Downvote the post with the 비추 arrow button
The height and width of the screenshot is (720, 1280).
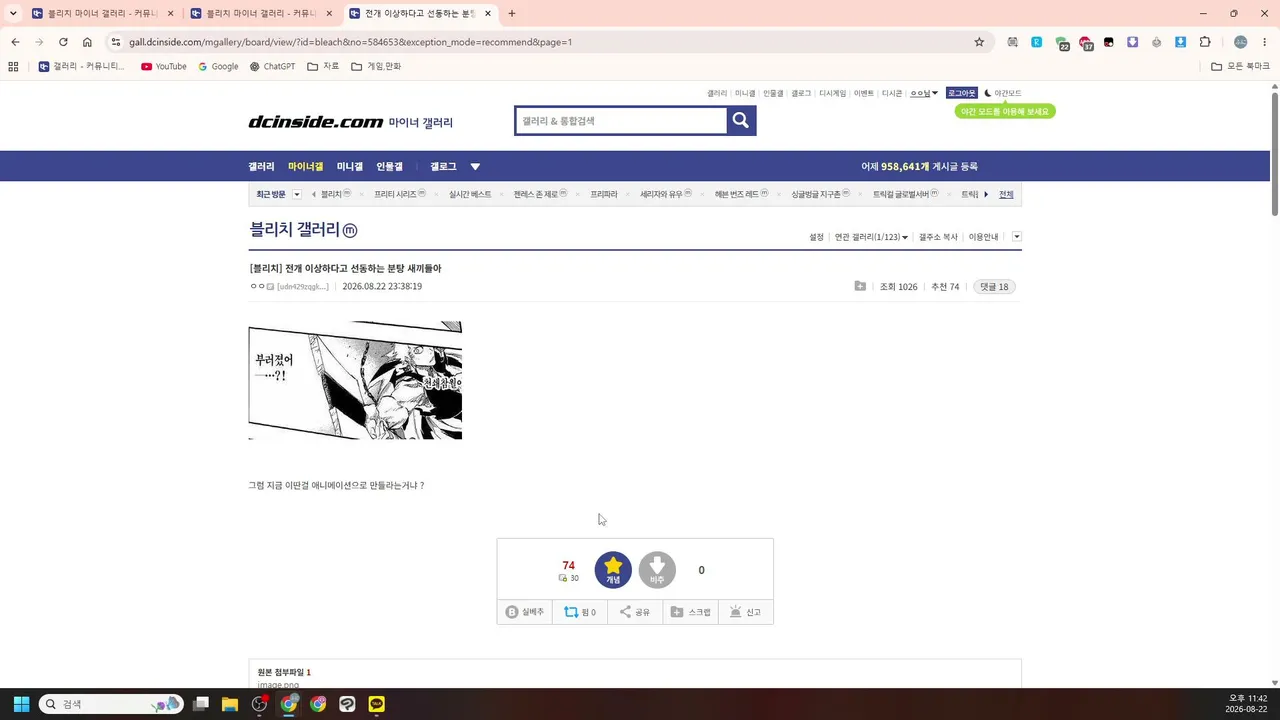click(657, 570)
